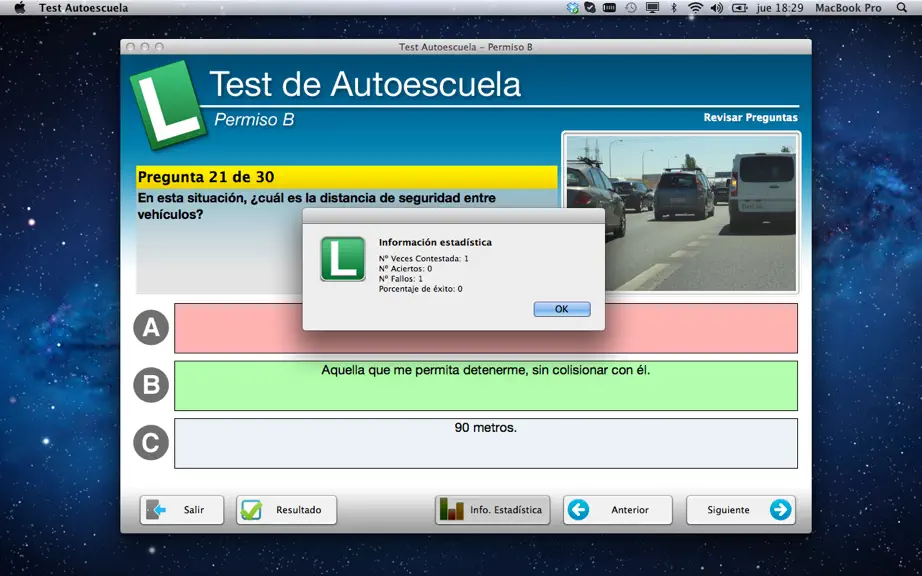Open the Apple menu

click(20, 8)
